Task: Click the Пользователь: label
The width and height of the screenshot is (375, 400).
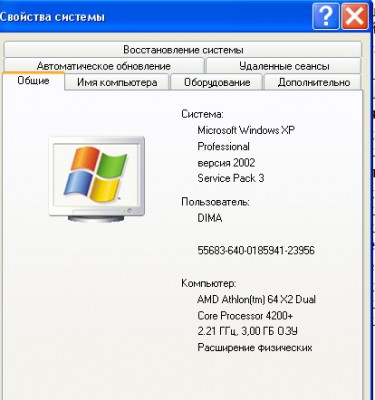Action: click(x=215, y=202)
